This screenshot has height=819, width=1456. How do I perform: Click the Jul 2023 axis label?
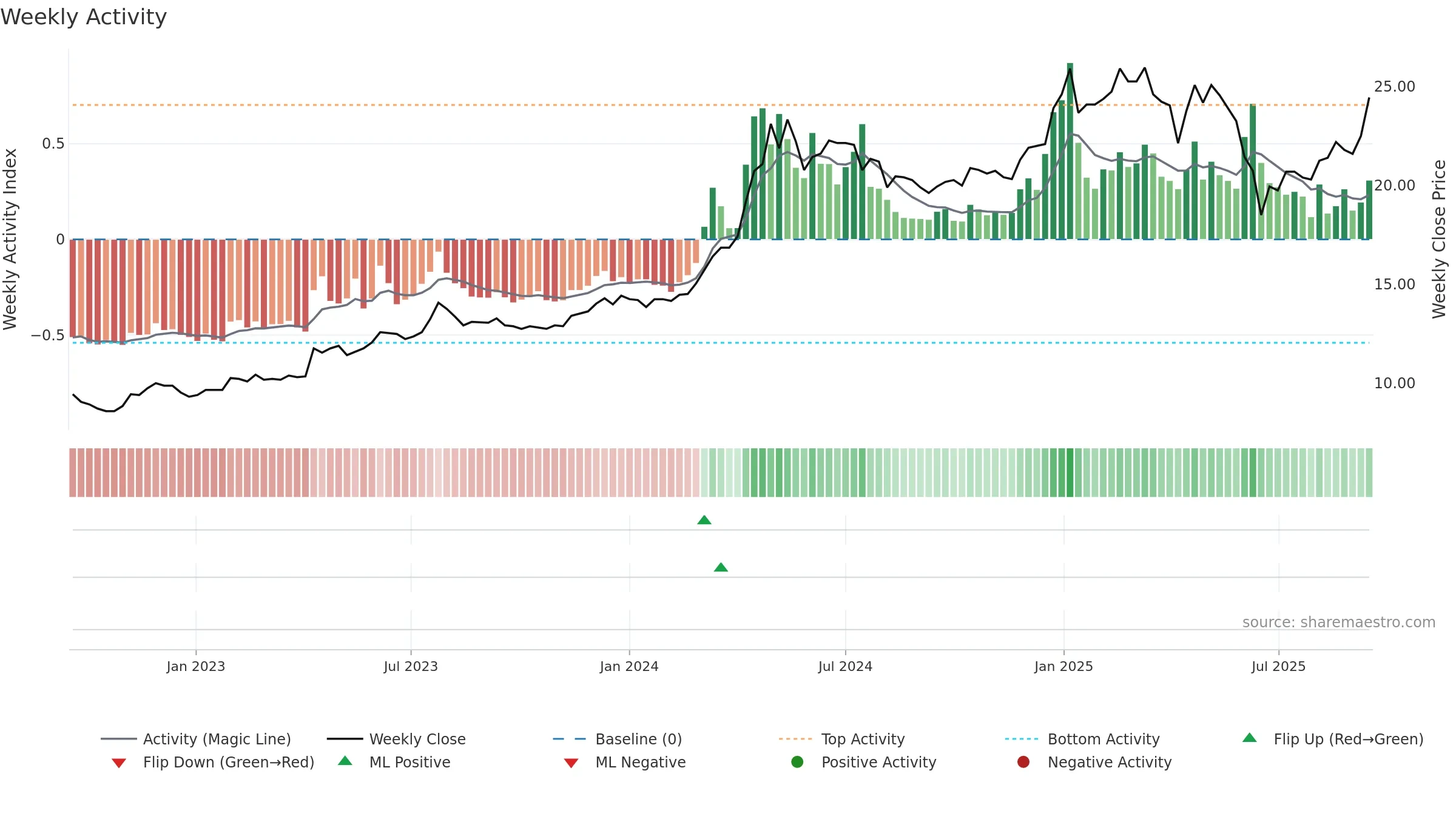coord(411,667)
